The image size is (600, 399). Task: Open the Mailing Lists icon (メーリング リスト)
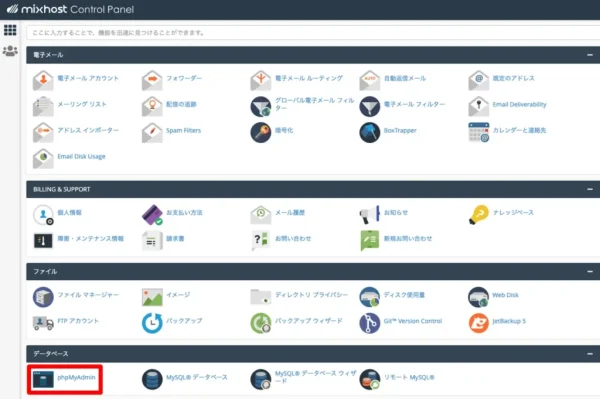click(x=43, y=106)
